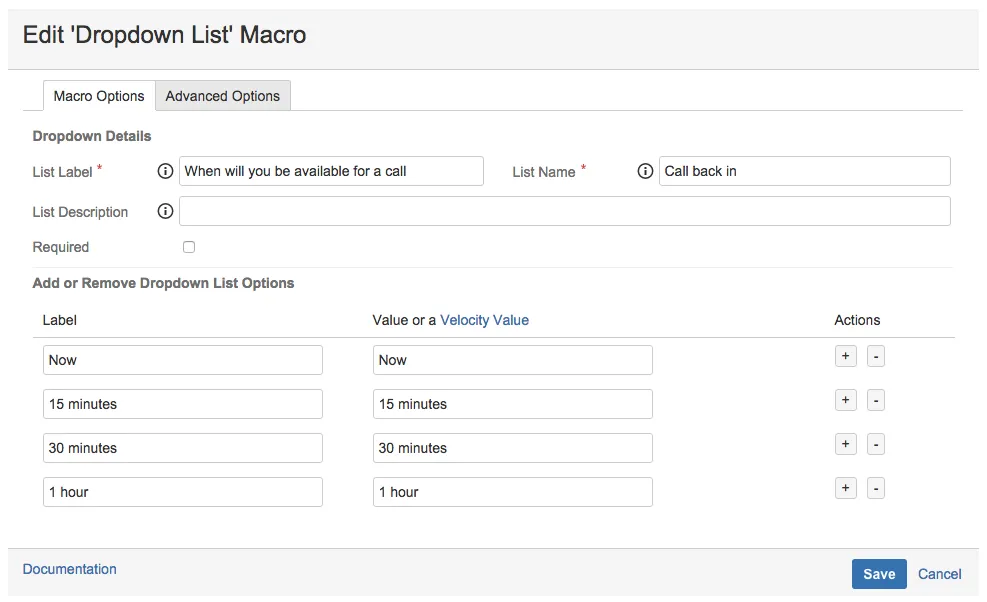987x602 pixels.
Task: Click the Required label text
Action: (x=61, y=247)
